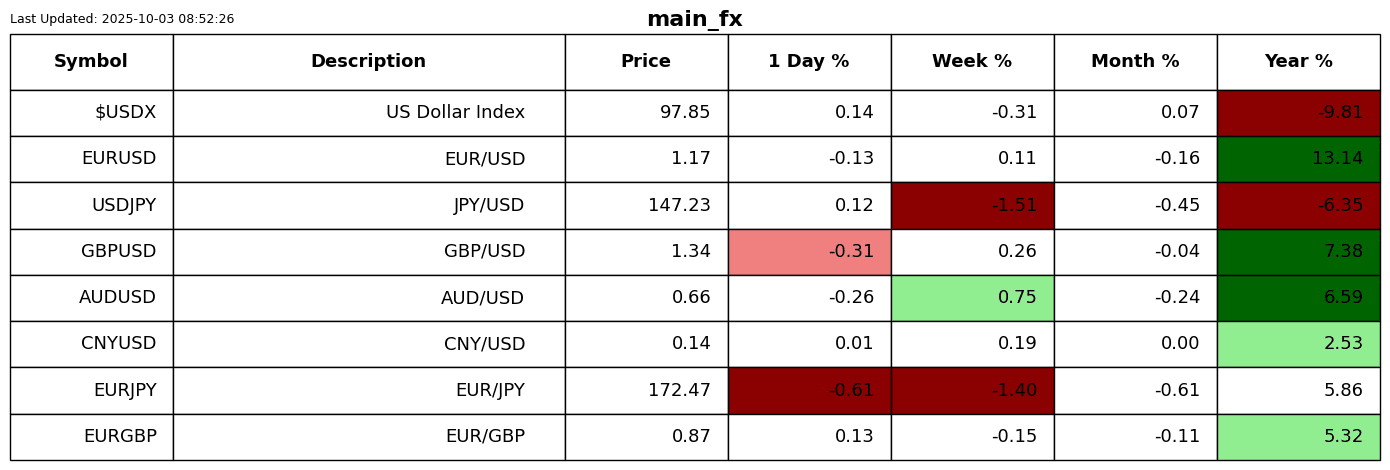Click the Month % column header
Viewport: 1390px width, 470px height.
[x=1135, y=62]
